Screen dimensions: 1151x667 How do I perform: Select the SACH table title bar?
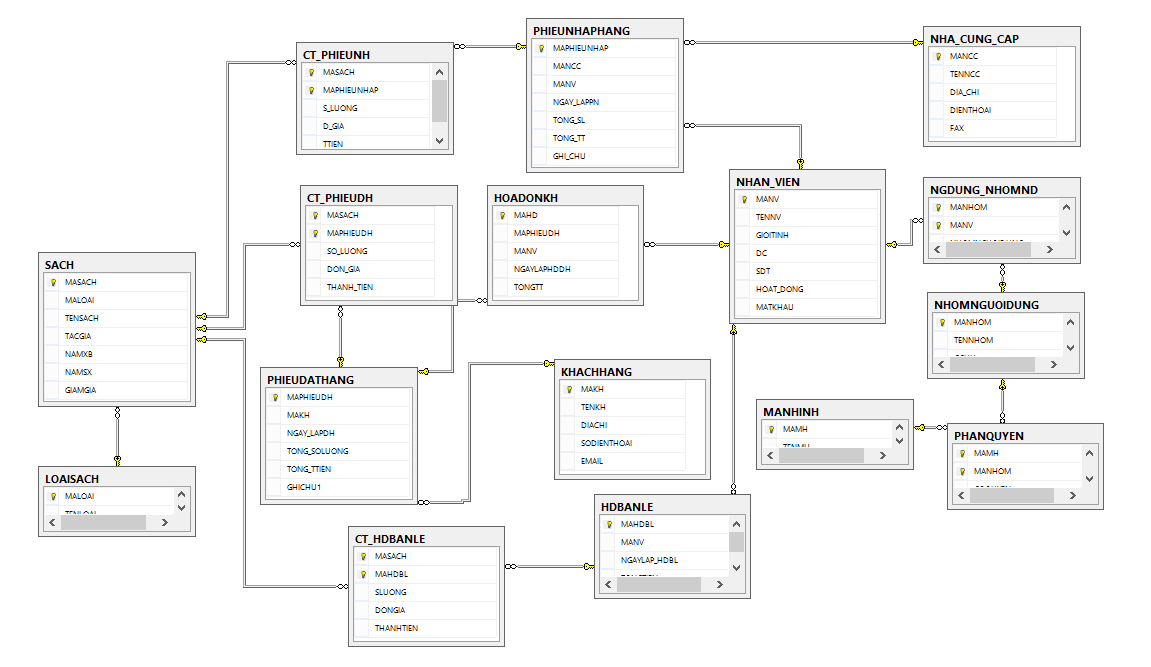pyautogui.click(x=117, y=265)
